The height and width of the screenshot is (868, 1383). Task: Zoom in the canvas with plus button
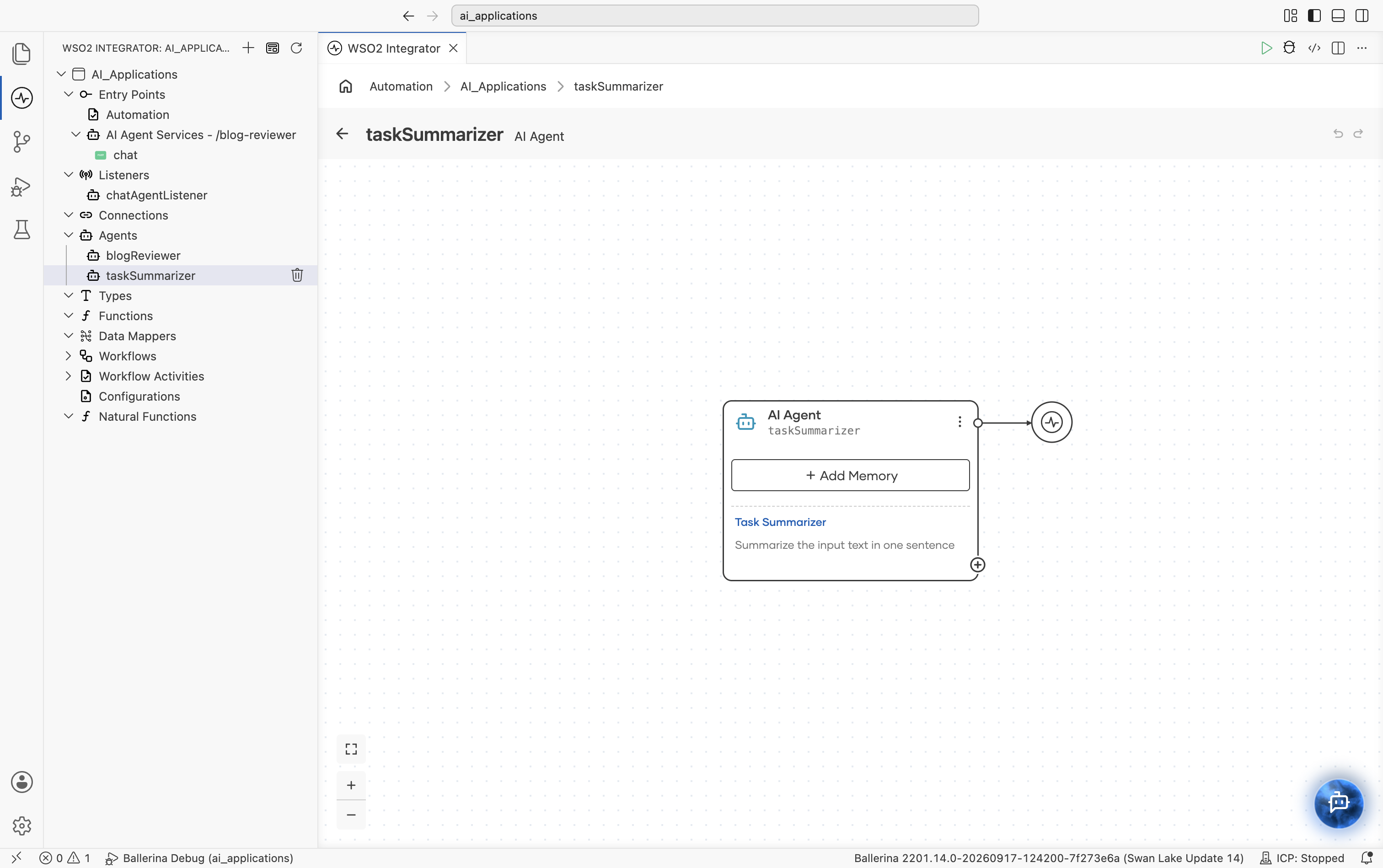(x=351, y=785)
